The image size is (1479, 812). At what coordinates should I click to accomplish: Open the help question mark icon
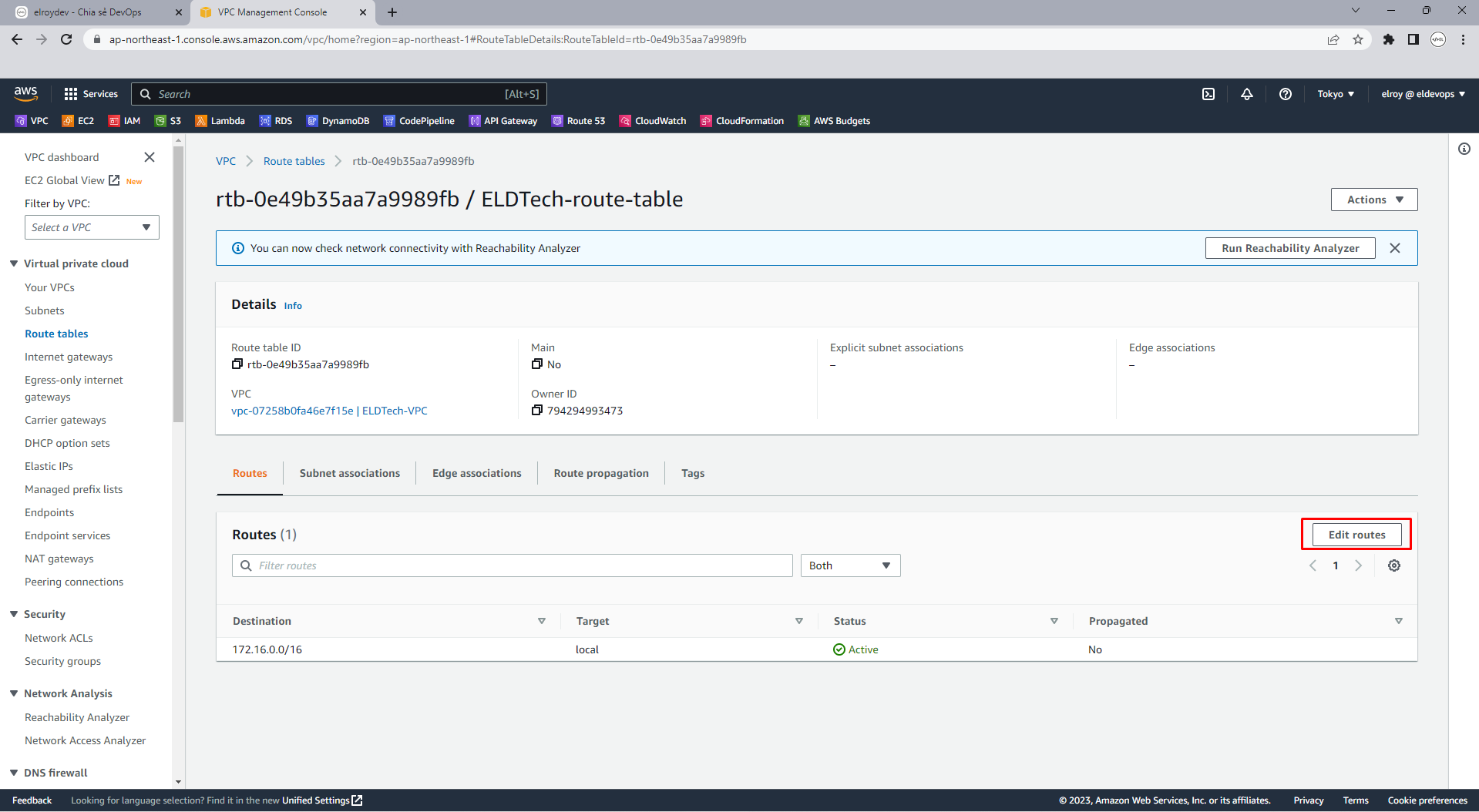1285,94
